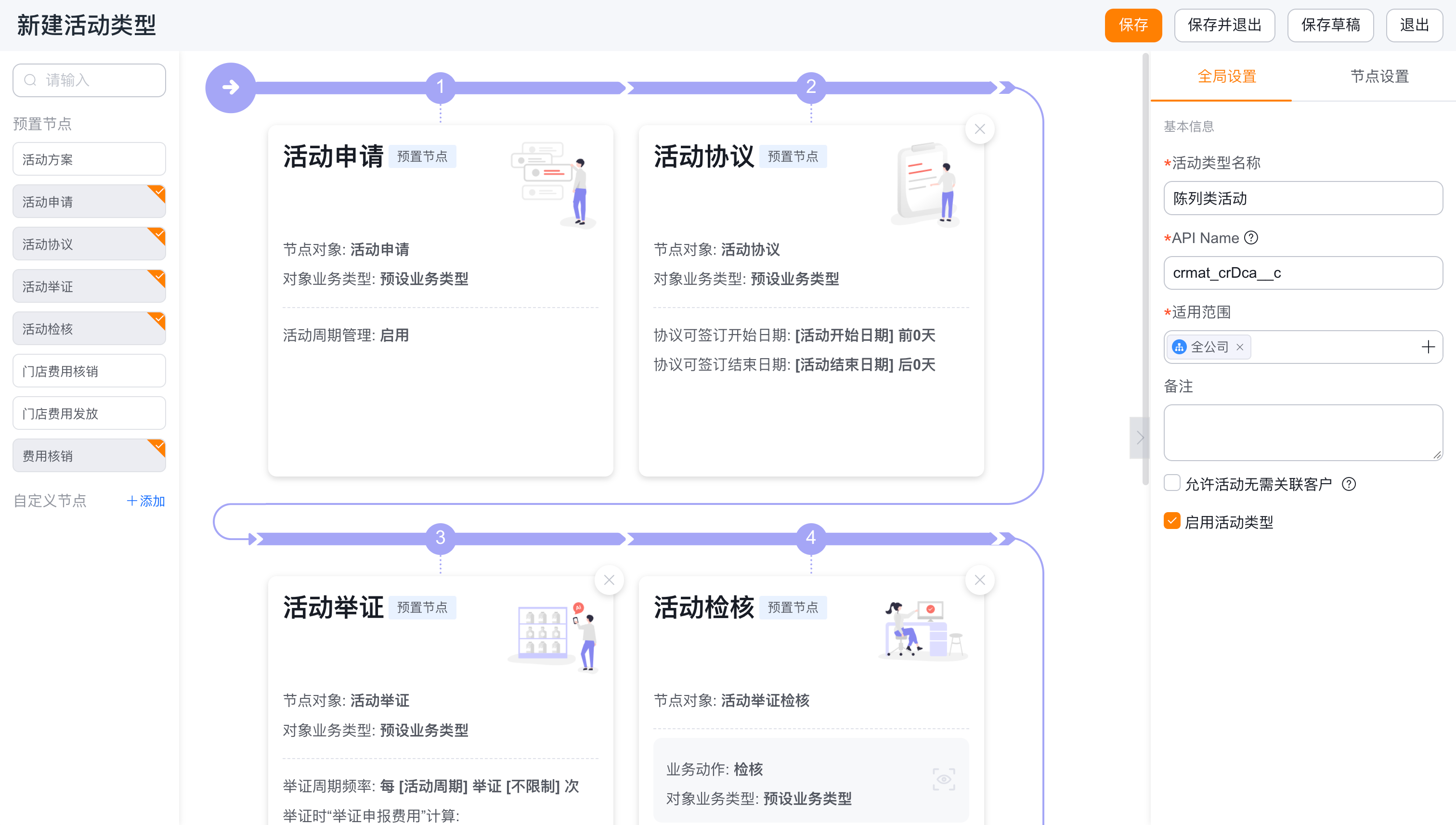The width and height of the screenshot is (1456, 825).
Task: Add the 门店费用发放 preset node
Action: [89, 413]
